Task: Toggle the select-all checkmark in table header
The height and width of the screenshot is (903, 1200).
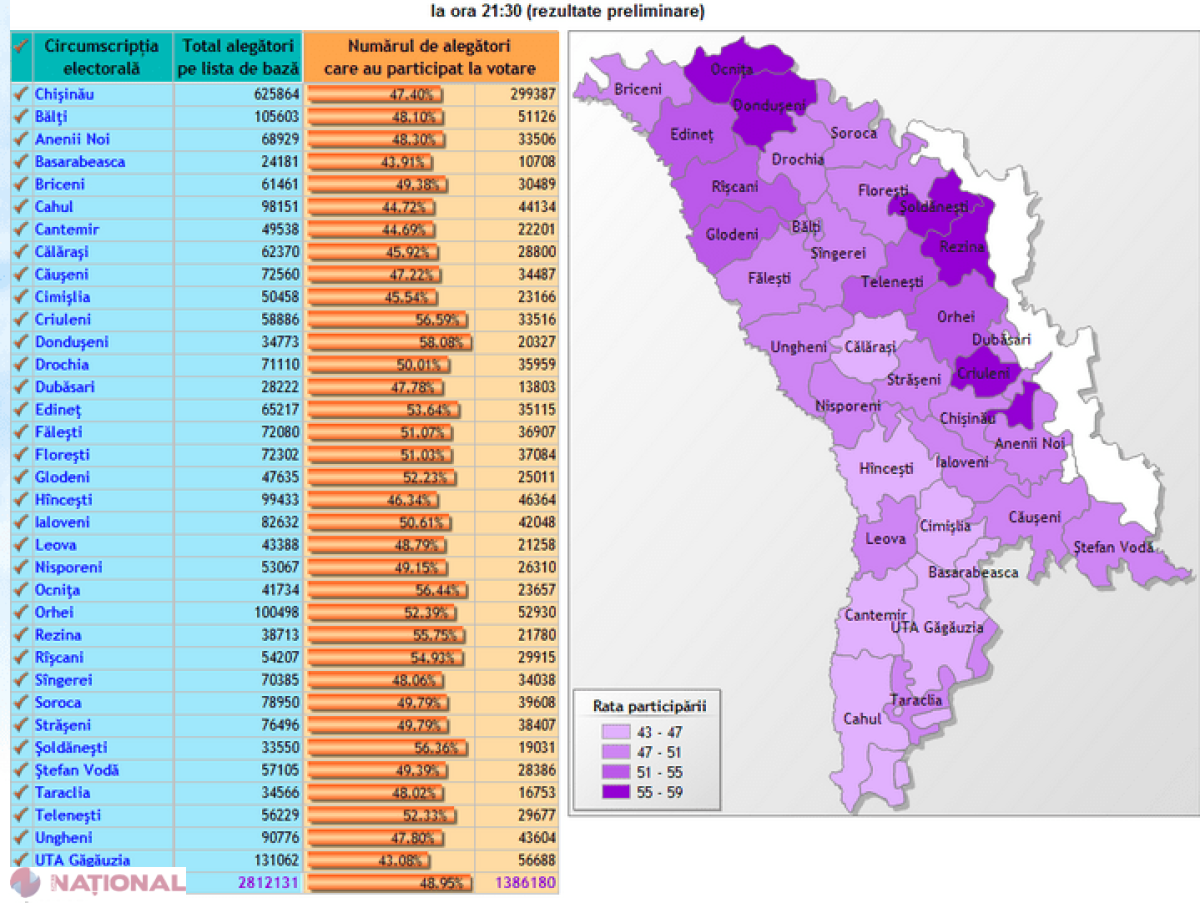Action: click(x=21, y=48)
